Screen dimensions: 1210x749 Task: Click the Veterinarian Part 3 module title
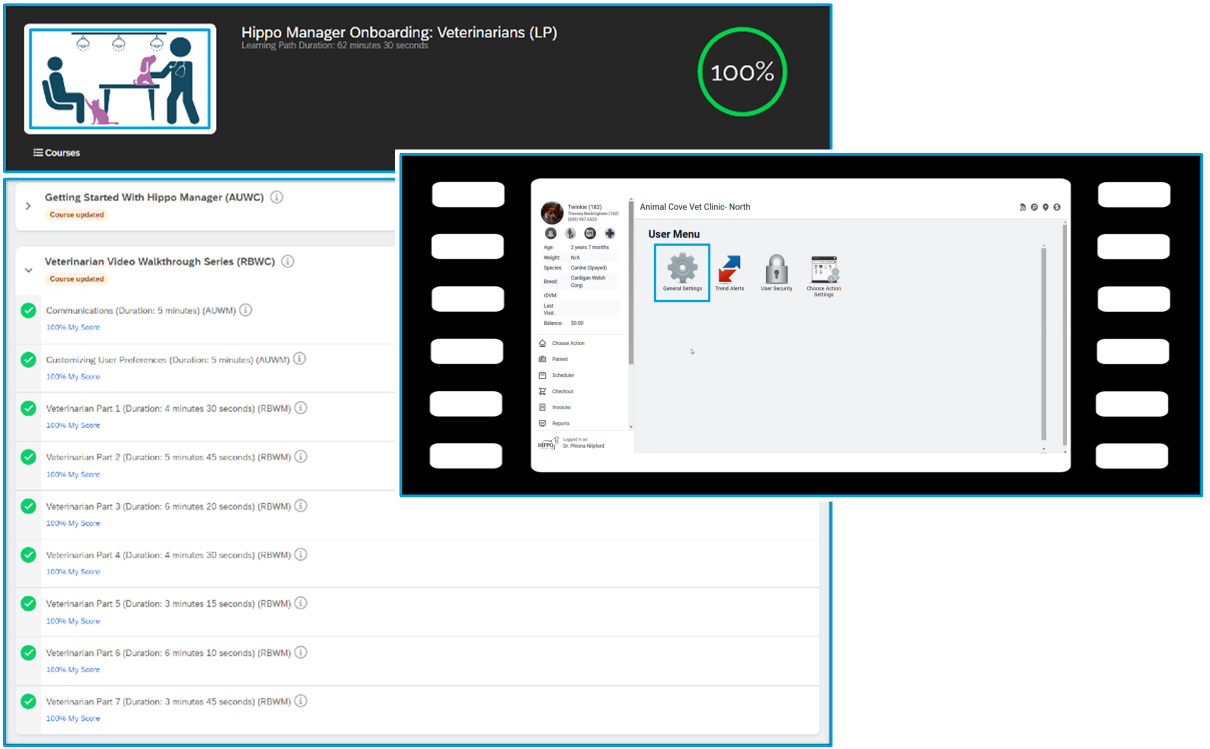coord(168,506)
